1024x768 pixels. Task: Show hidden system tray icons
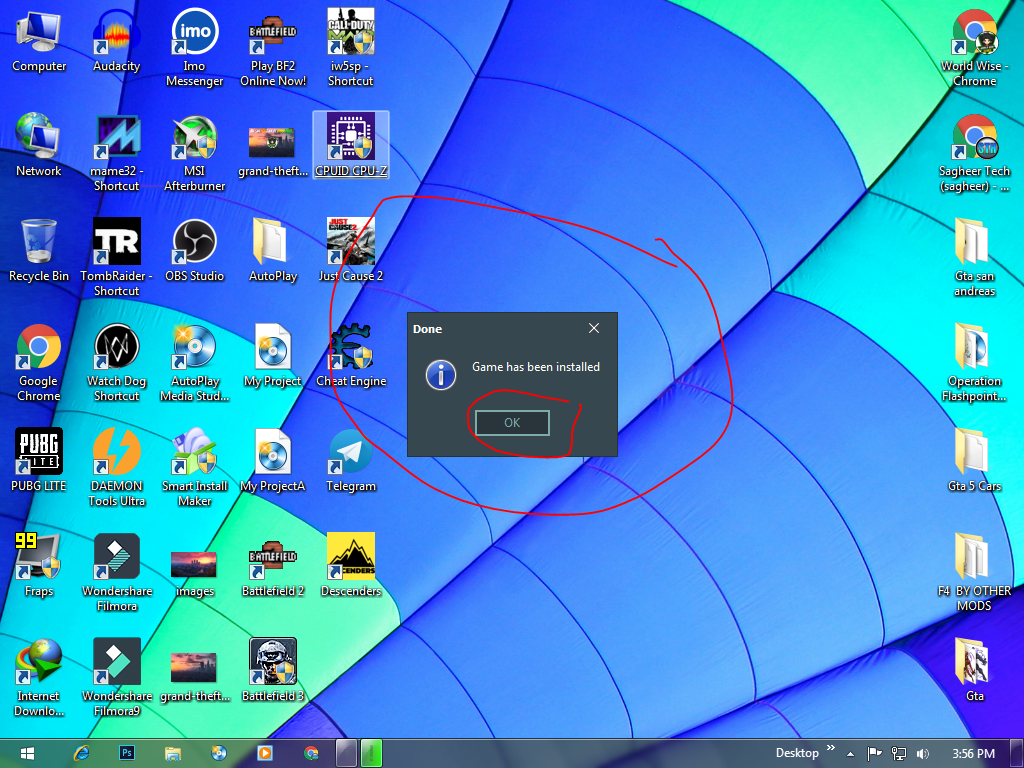[850, 754]
